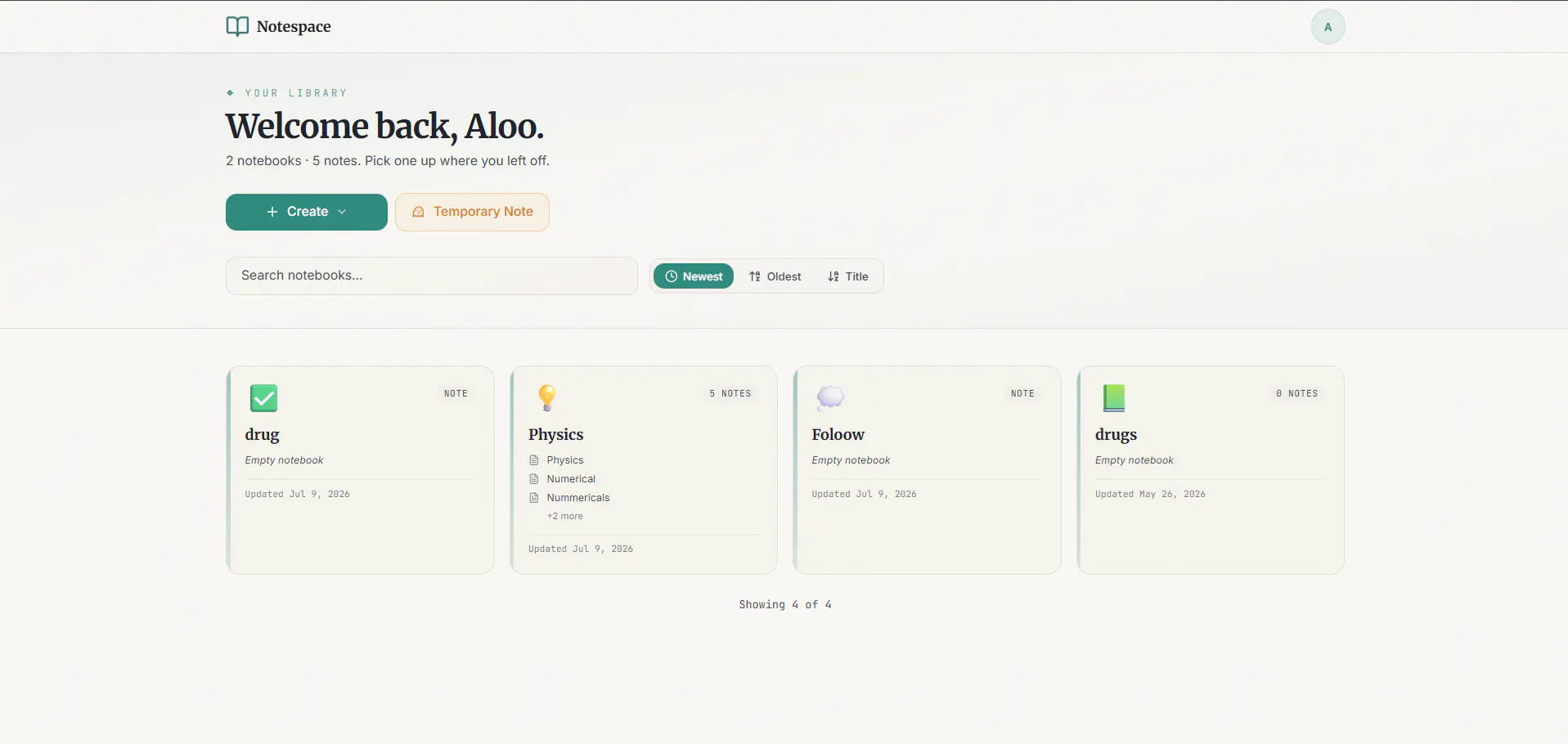Image resolution: width=1568 pixels, height=744 pixels.
Task: Click the YOUR LIBRARY label
Action: point(296,93)
